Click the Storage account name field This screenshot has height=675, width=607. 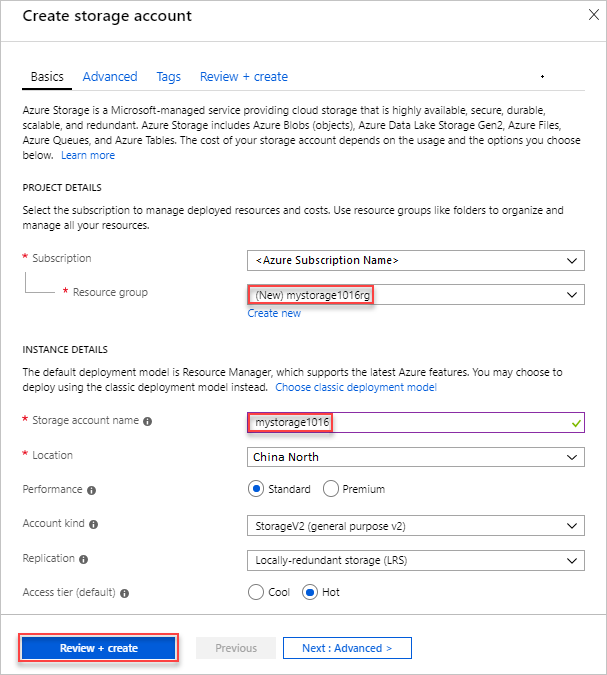[x=415, y=423]
